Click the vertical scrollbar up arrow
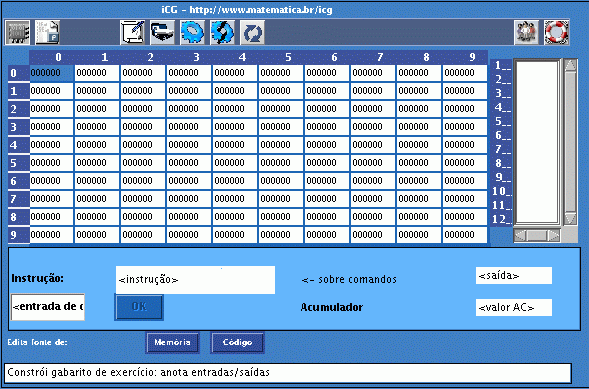The width and height of the screenshot is (589, 389). (570, 65)
